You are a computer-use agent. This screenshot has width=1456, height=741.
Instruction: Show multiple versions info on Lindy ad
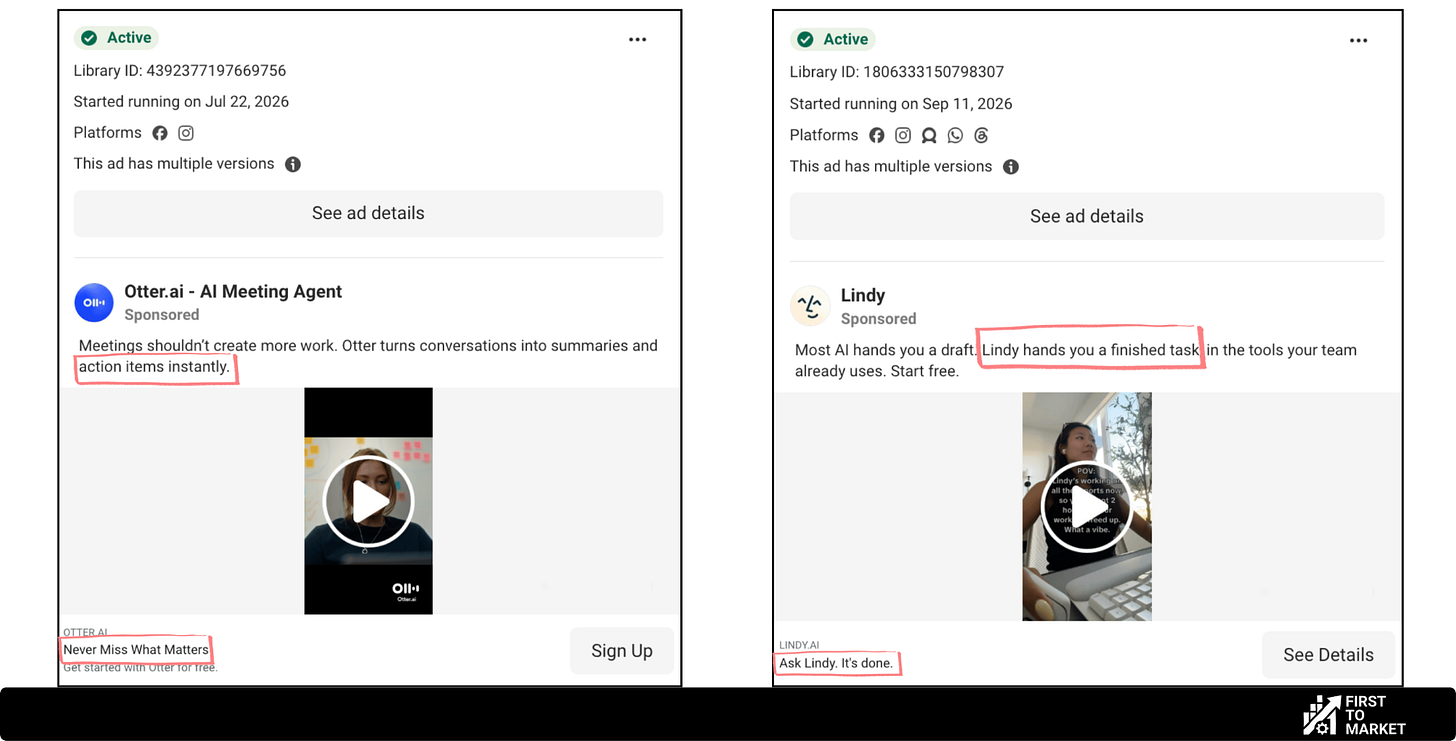1011,167
